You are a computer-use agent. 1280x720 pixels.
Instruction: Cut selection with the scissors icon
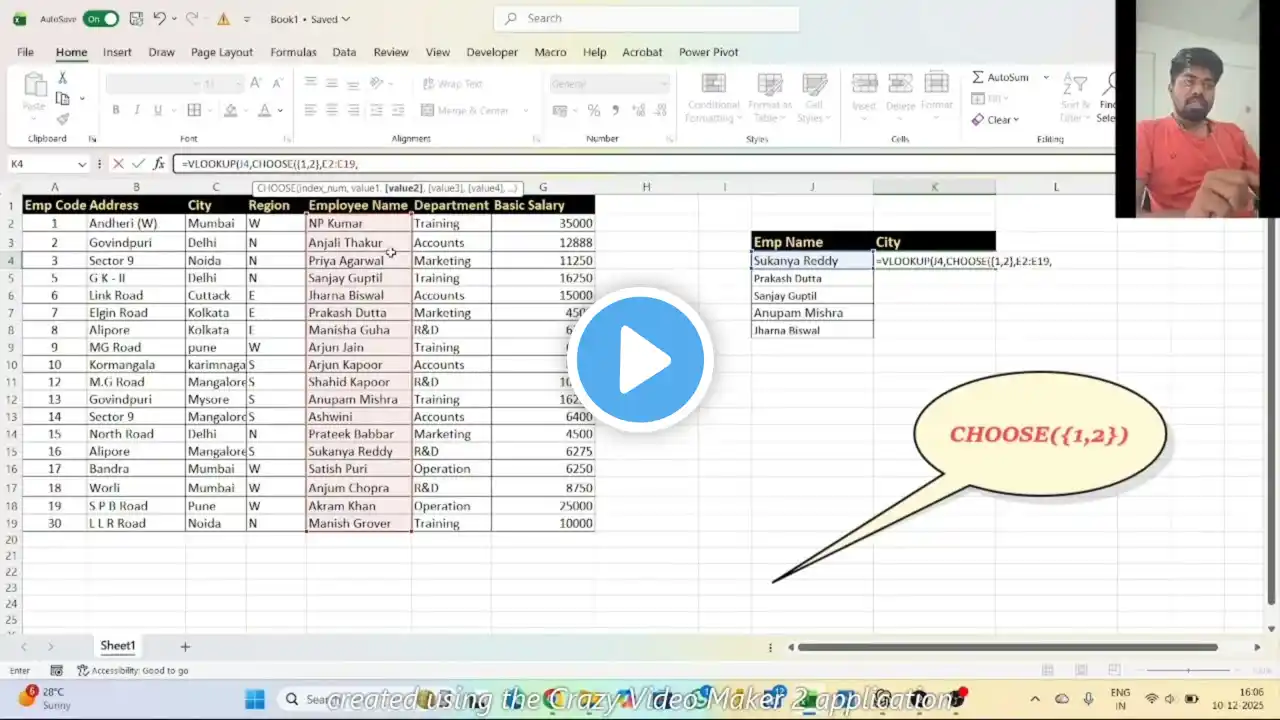coord(62,78)
